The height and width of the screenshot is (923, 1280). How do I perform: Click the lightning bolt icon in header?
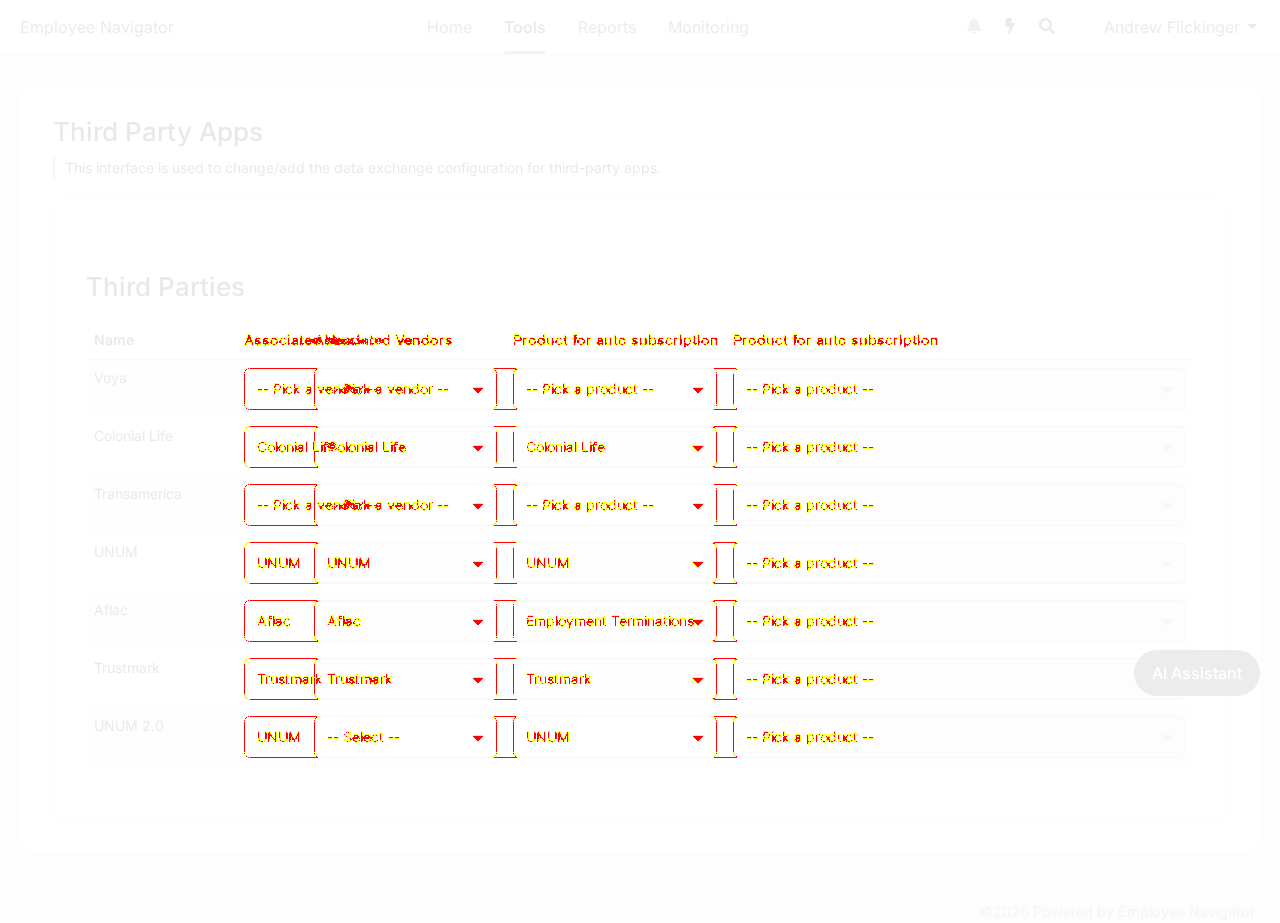(x=1010, y=26)
